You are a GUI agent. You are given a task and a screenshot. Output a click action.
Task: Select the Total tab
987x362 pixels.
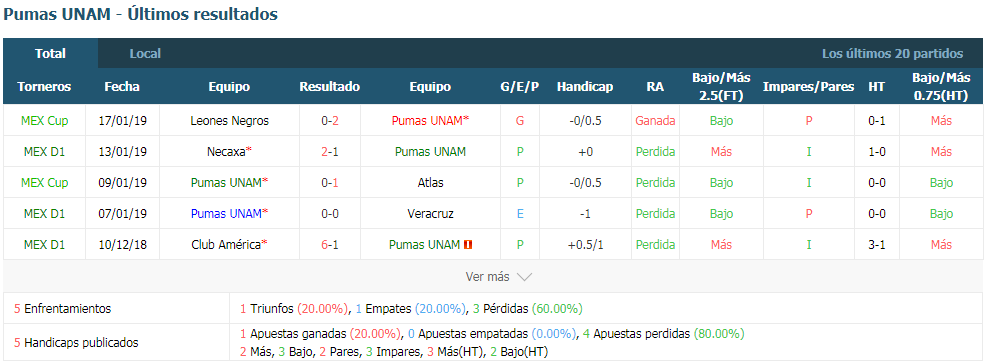coord(50,54)
